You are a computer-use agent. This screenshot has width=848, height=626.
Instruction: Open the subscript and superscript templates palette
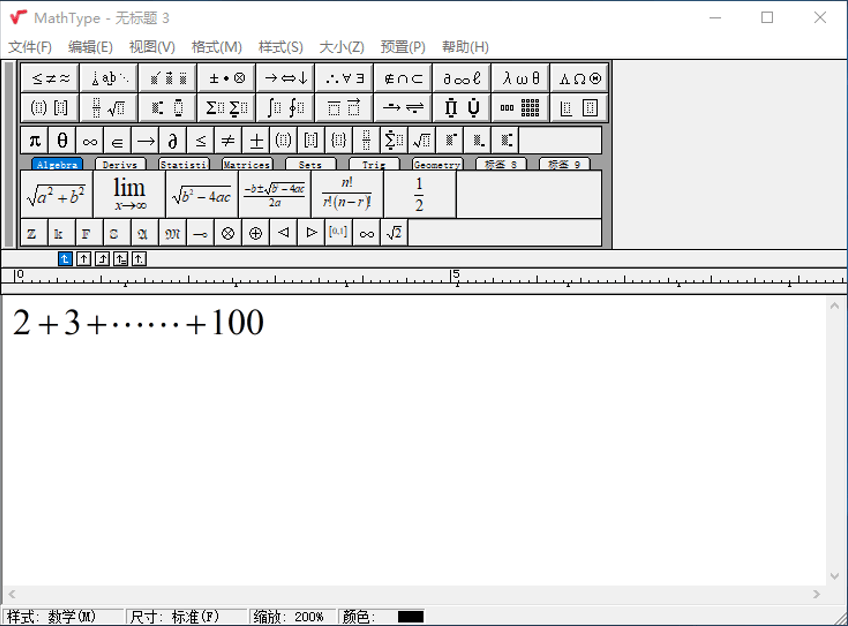click(168, 108)
